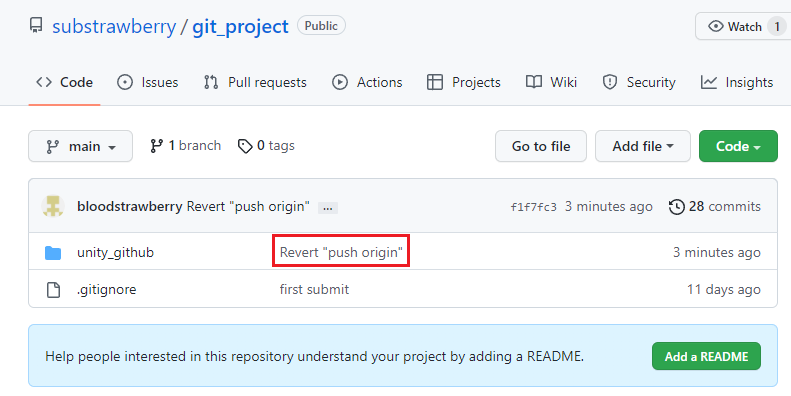Open the substrawberry owner profile link

coord(114,26)
